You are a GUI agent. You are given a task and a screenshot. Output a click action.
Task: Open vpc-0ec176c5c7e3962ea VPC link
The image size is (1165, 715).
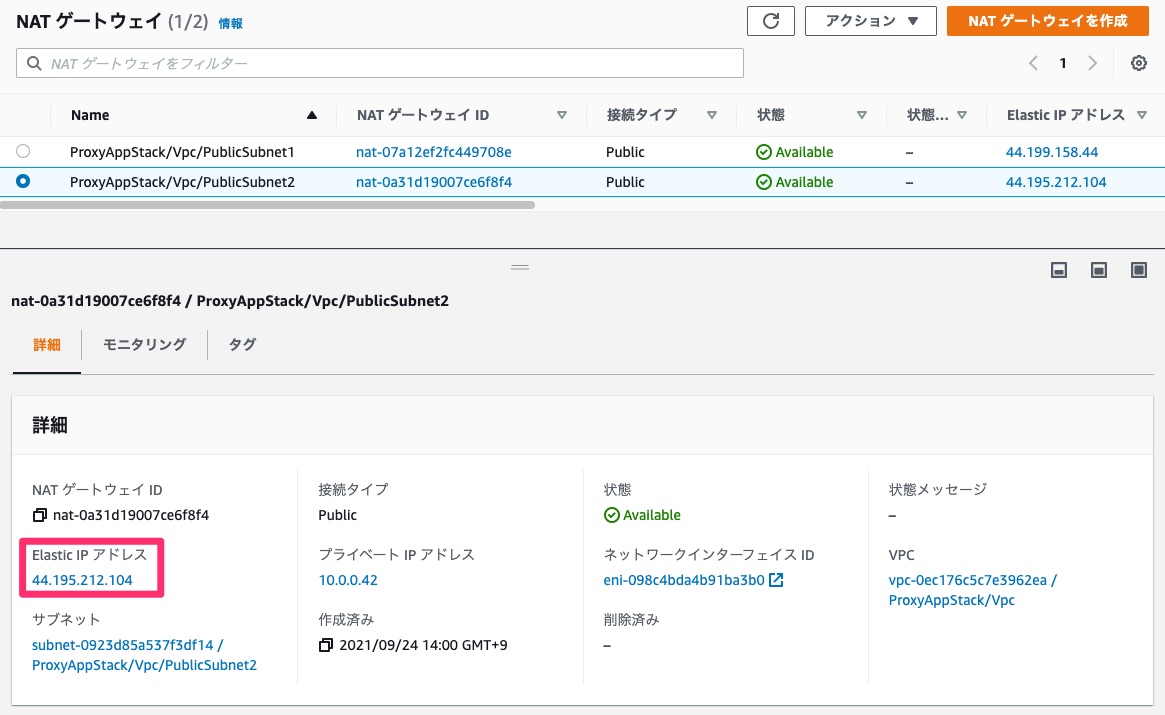point(972,590)
